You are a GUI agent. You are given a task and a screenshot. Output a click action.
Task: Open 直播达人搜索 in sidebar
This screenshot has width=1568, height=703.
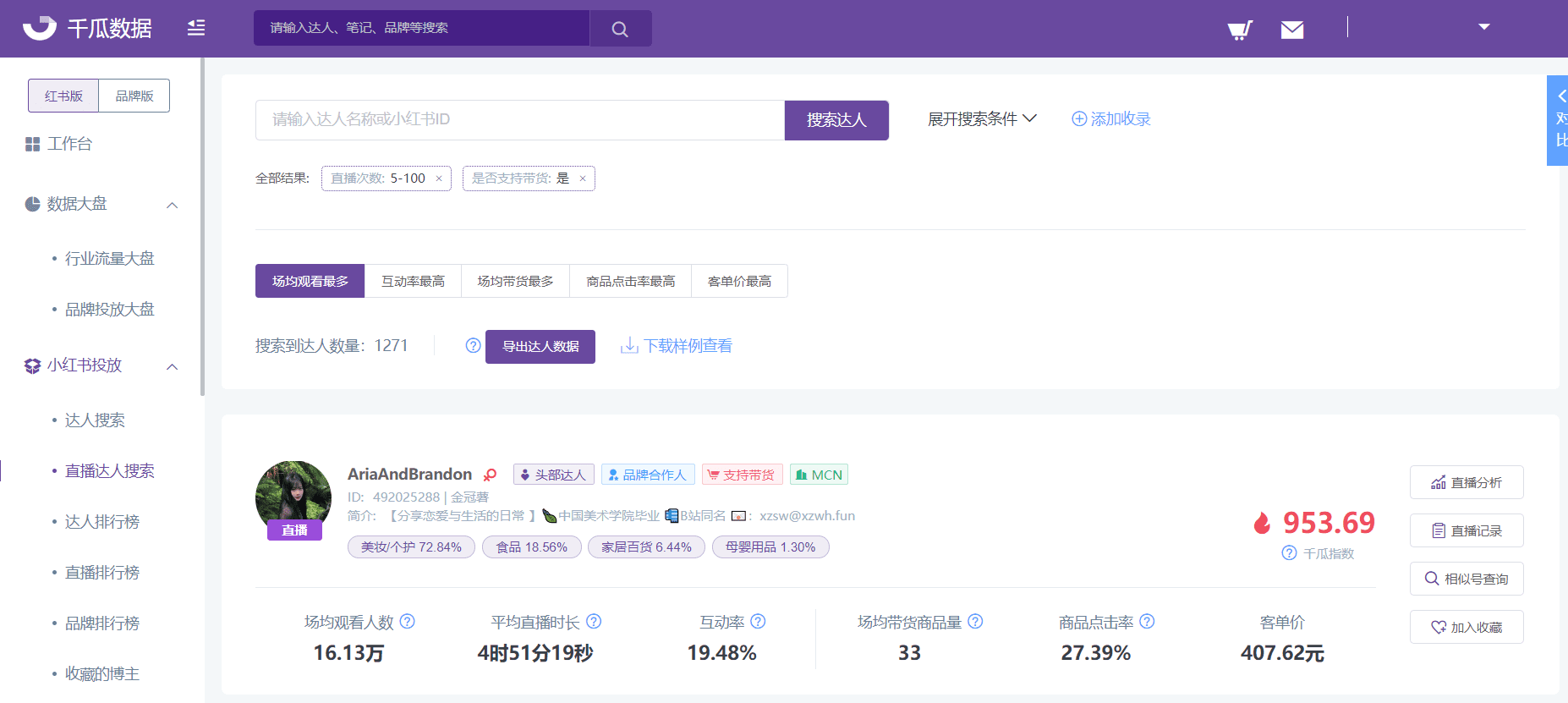click(x=110, y=470)
